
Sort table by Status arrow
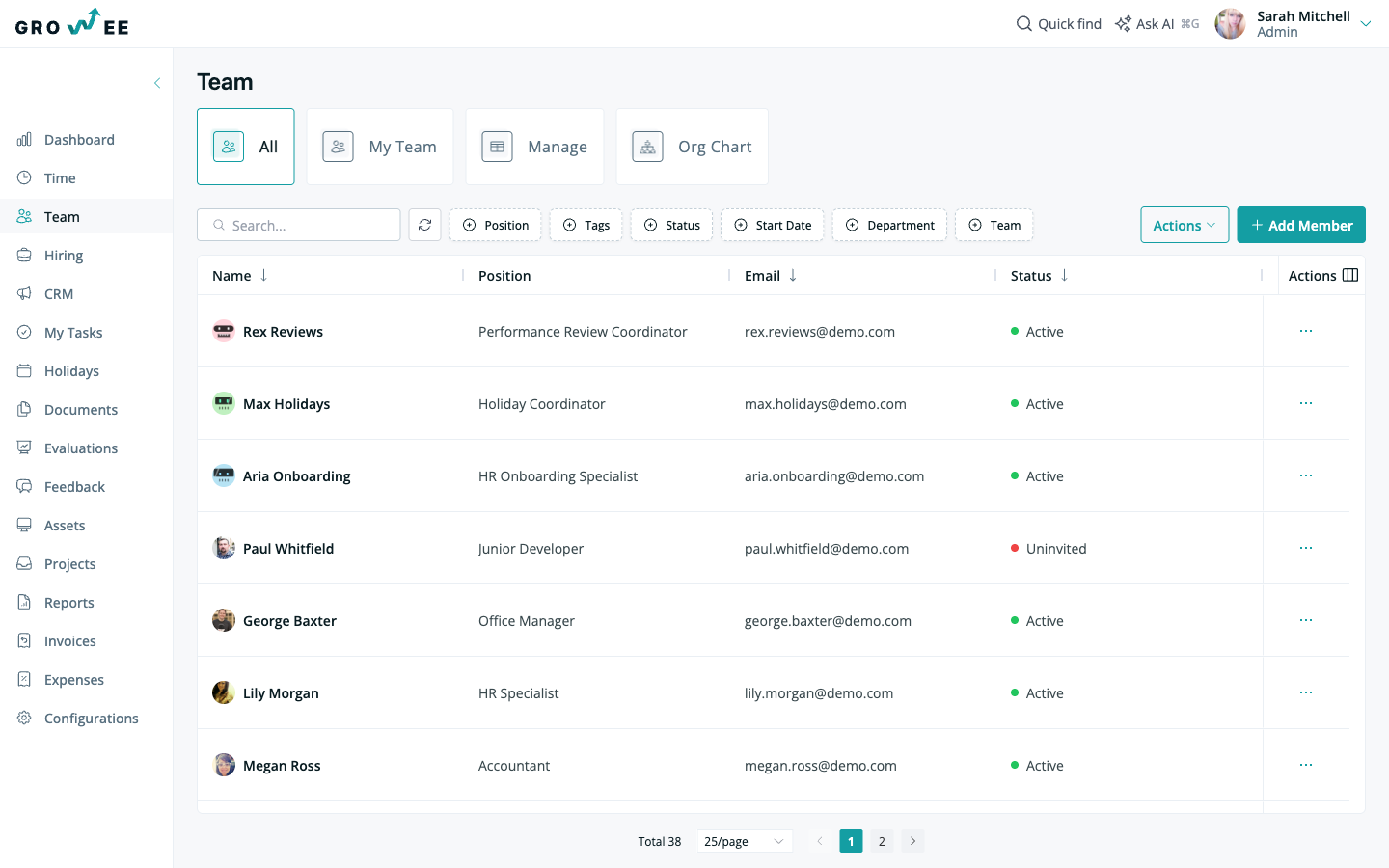coord(1065,275)
